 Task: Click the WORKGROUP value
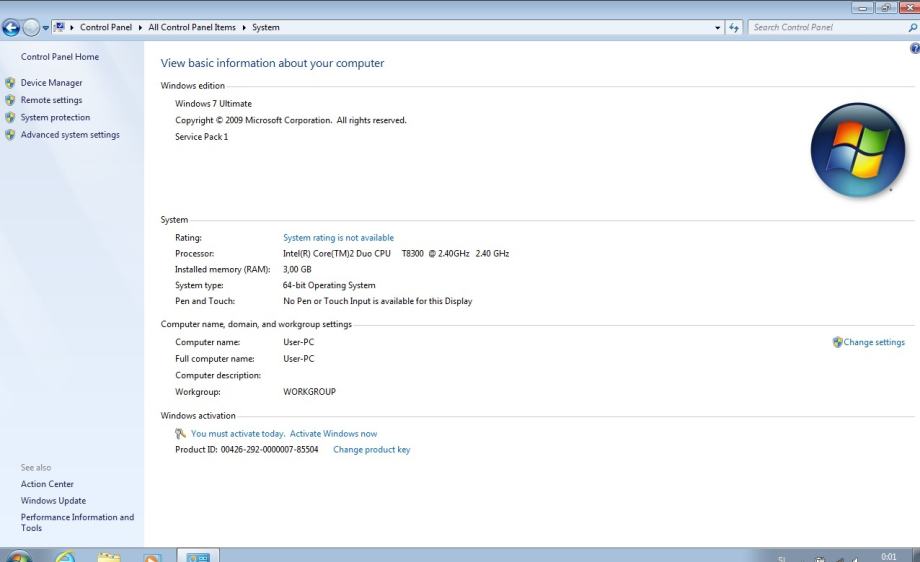pyautogui.click(x=309, y=391)
